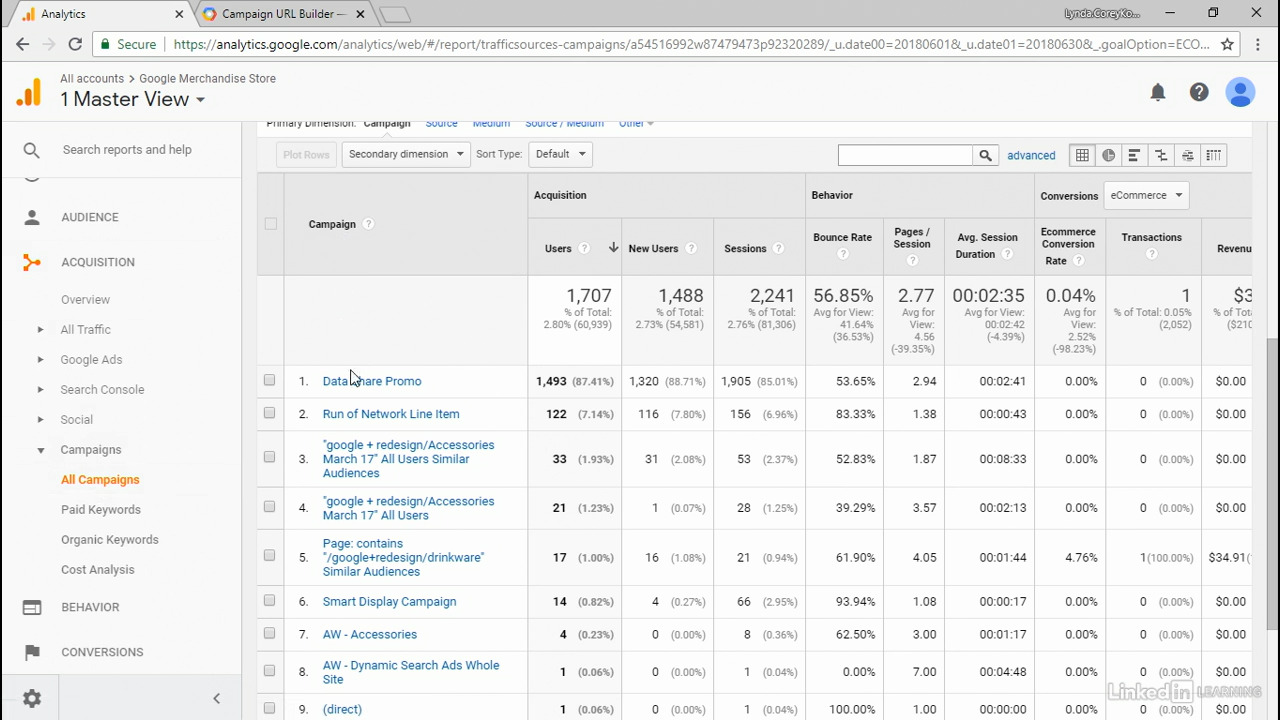
Task: Check the box for AW - Dynamic Search Ads
Action: pos(269,670)
